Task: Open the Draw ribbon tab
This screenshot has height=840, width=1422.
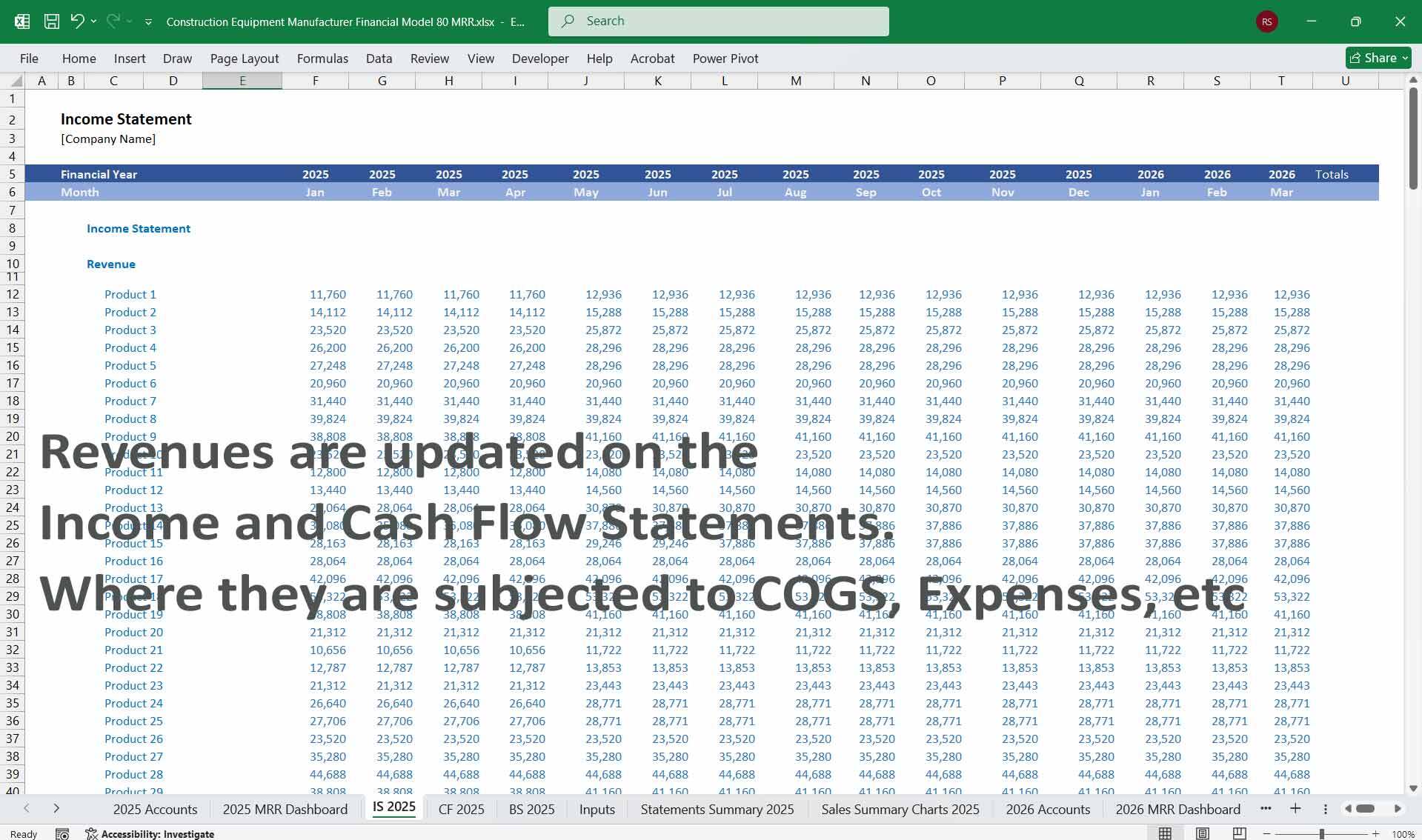Action: pyautogui.click(x=177, y=59)
